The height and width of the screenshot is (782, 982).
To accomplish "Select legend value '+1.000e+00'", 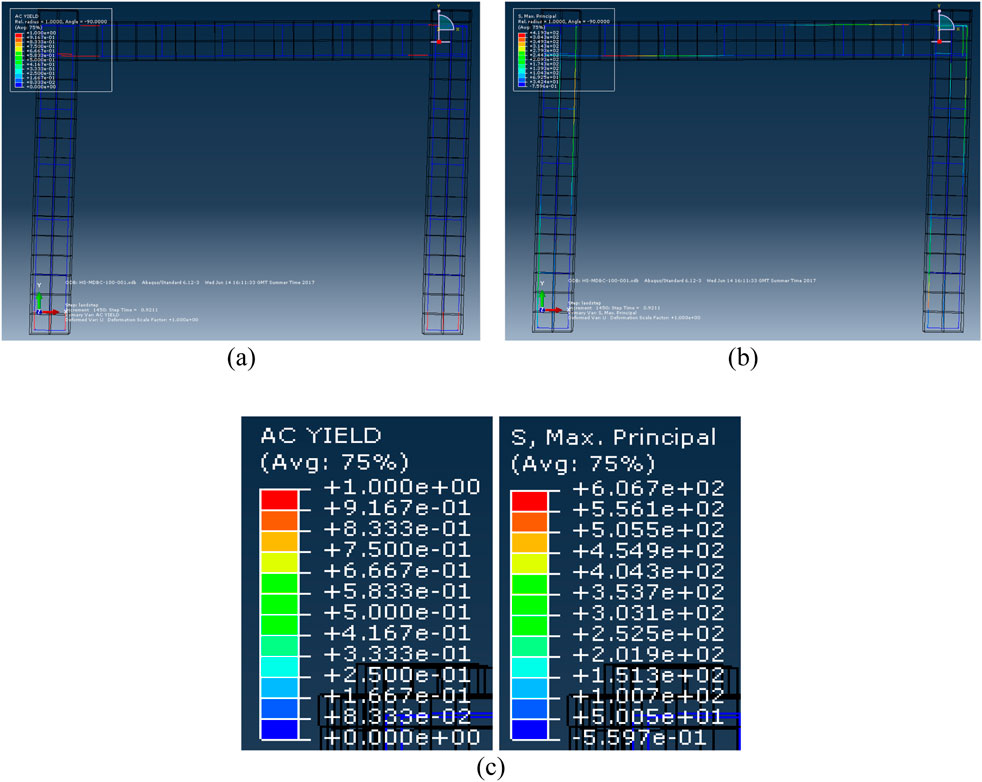I will click(x=401, y=487).
